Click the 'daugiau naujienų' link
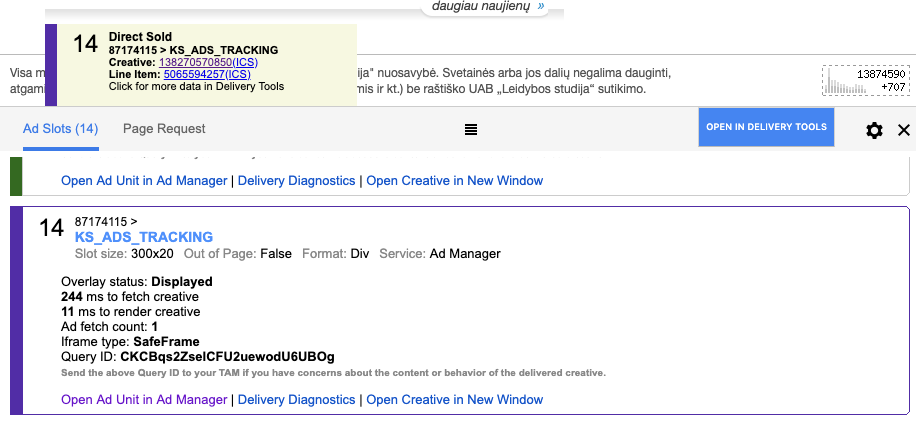The width and height of the screenshot is (916, 423). coord(488,6)
